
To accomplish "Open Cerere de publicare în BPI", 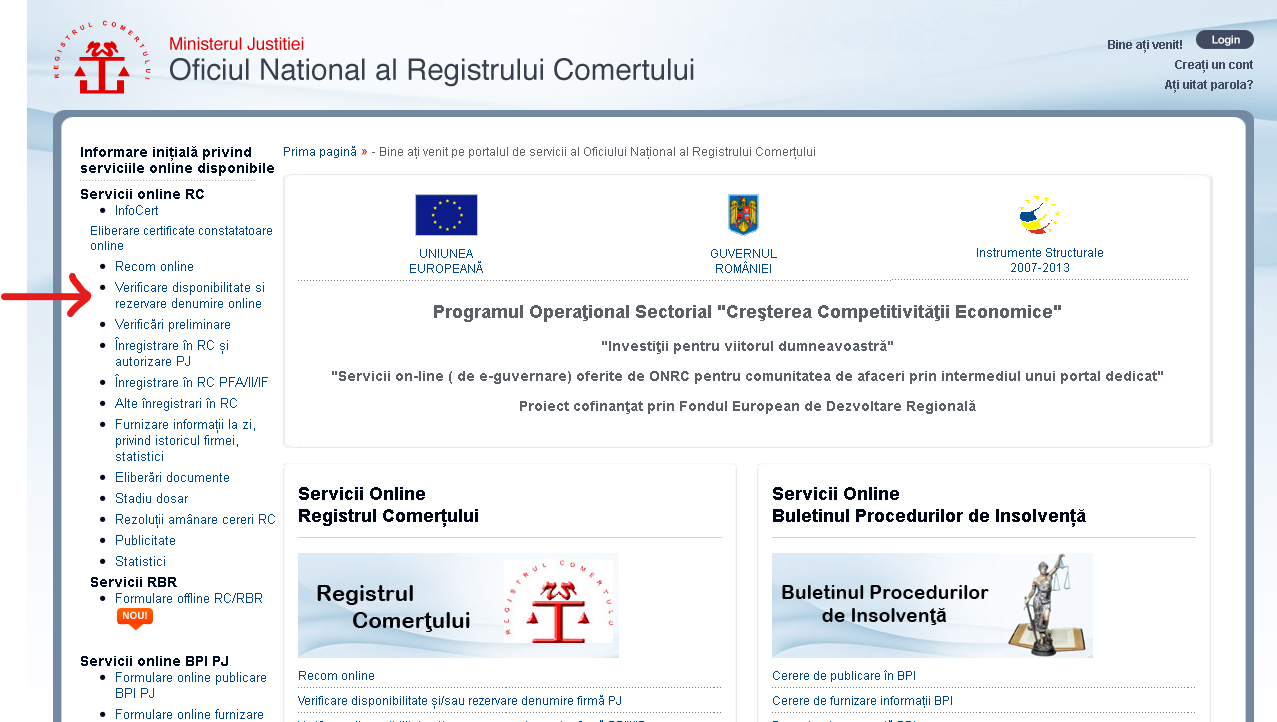I will 844,676.
